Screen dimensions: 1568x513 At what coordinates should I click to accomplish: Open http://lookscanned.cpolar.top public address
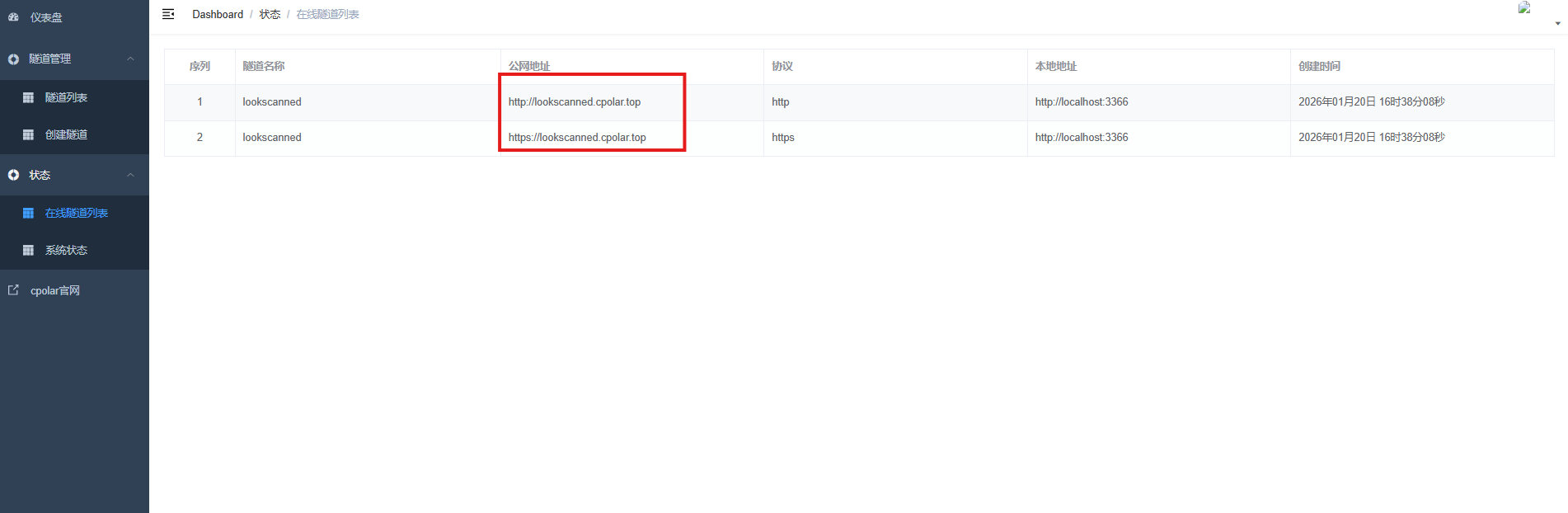click(x=574, y=102)
